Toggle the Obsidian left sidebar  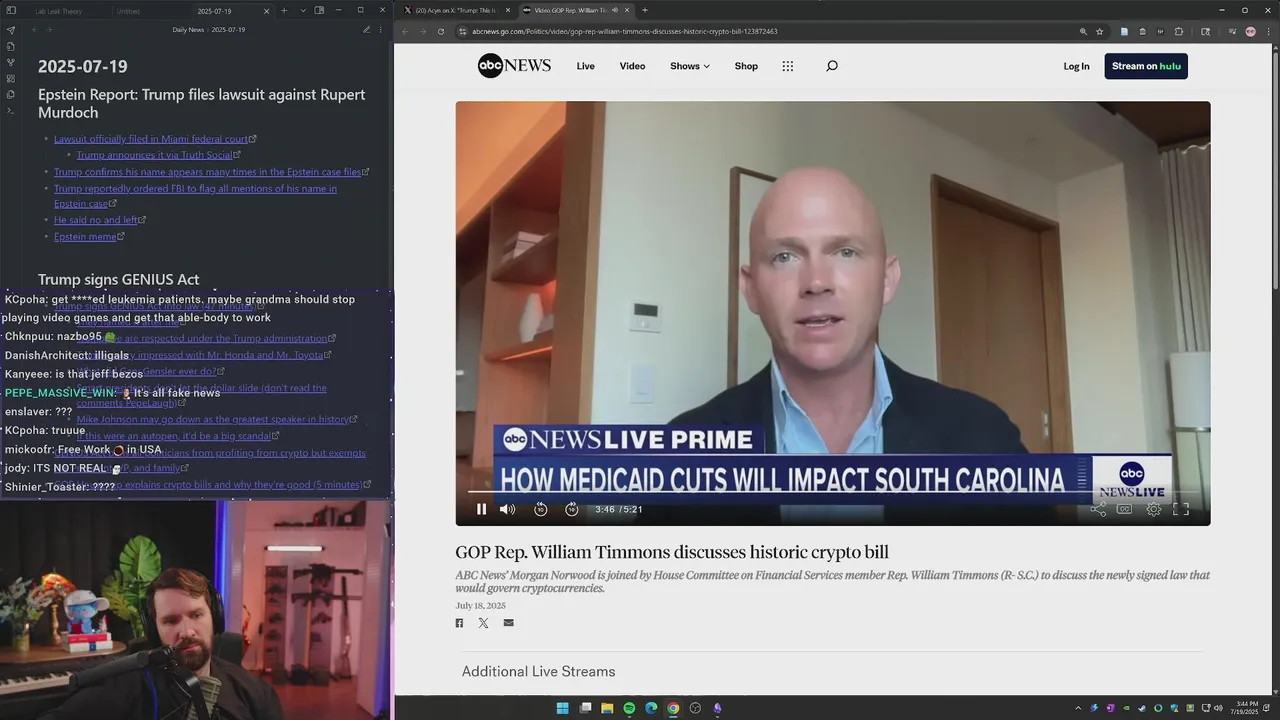pyautogui.click(x=11, y=11)
